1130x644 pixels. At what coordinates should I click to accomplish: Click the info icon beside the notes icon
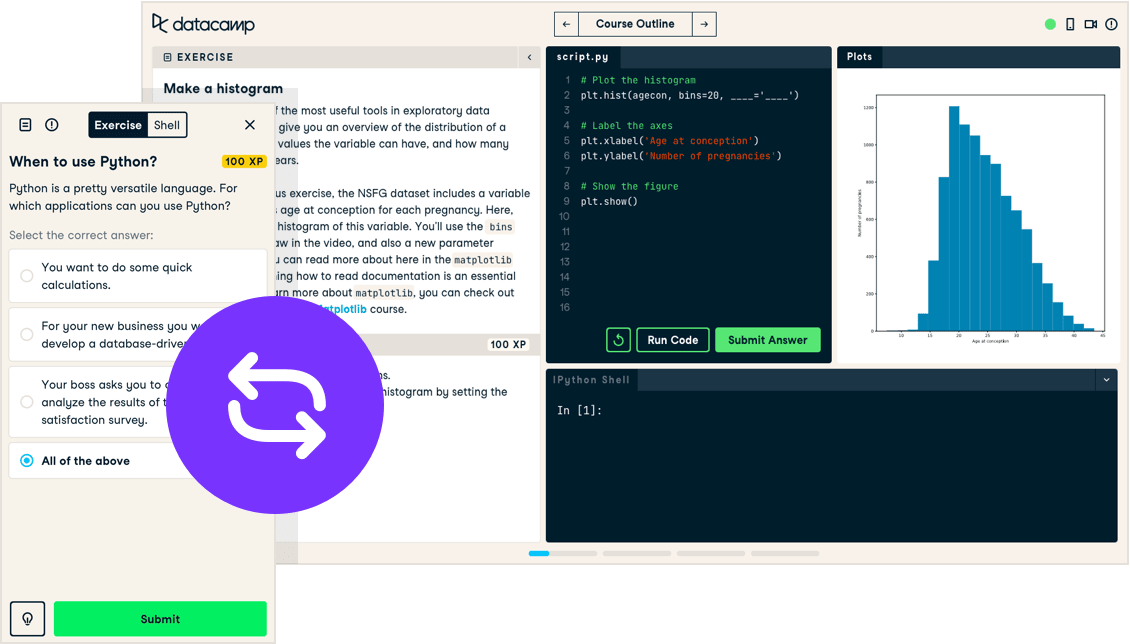pos(51,124)
